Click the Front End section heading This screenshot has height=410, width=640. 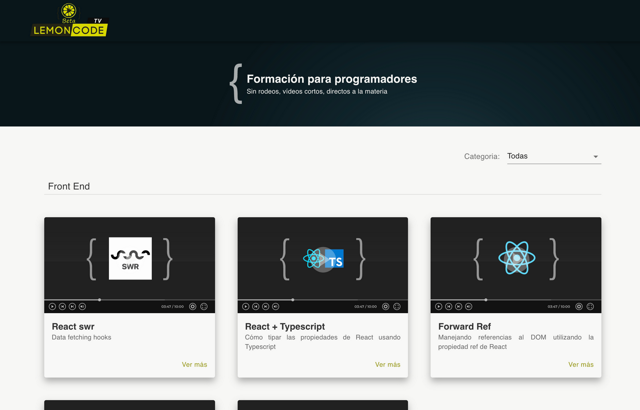pyautogui.click(x=69, y=186)
